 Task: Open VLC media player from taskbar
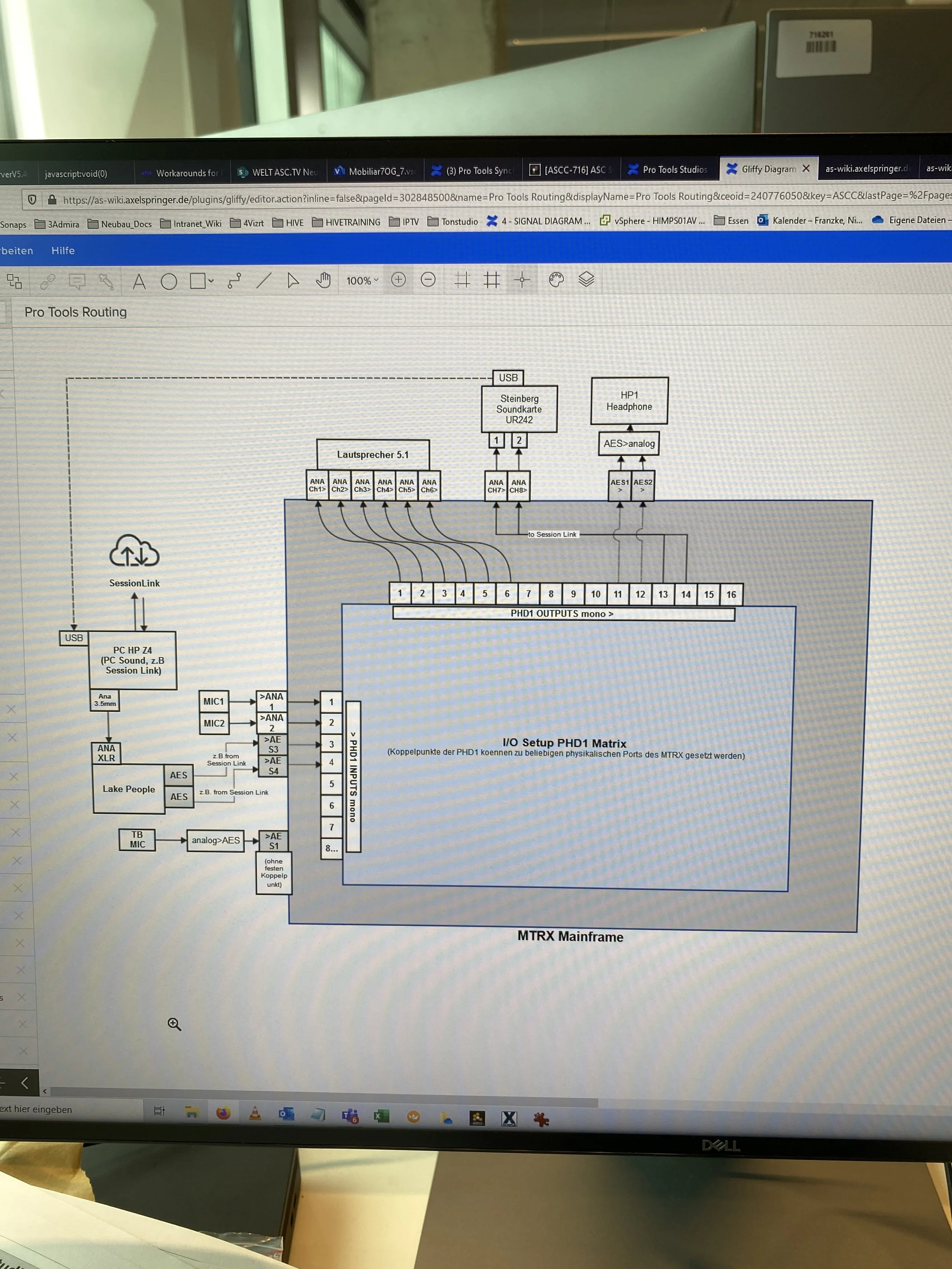coord(256,1114)
